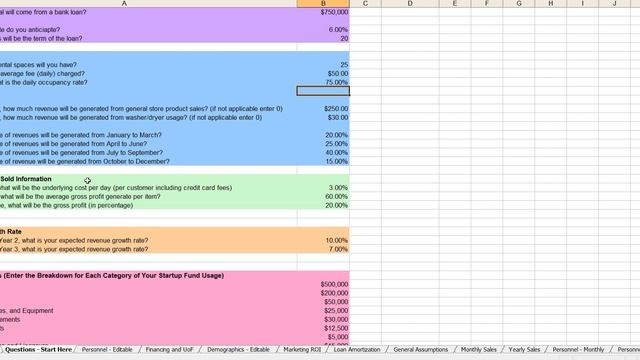Select column I header

(582, 3)
